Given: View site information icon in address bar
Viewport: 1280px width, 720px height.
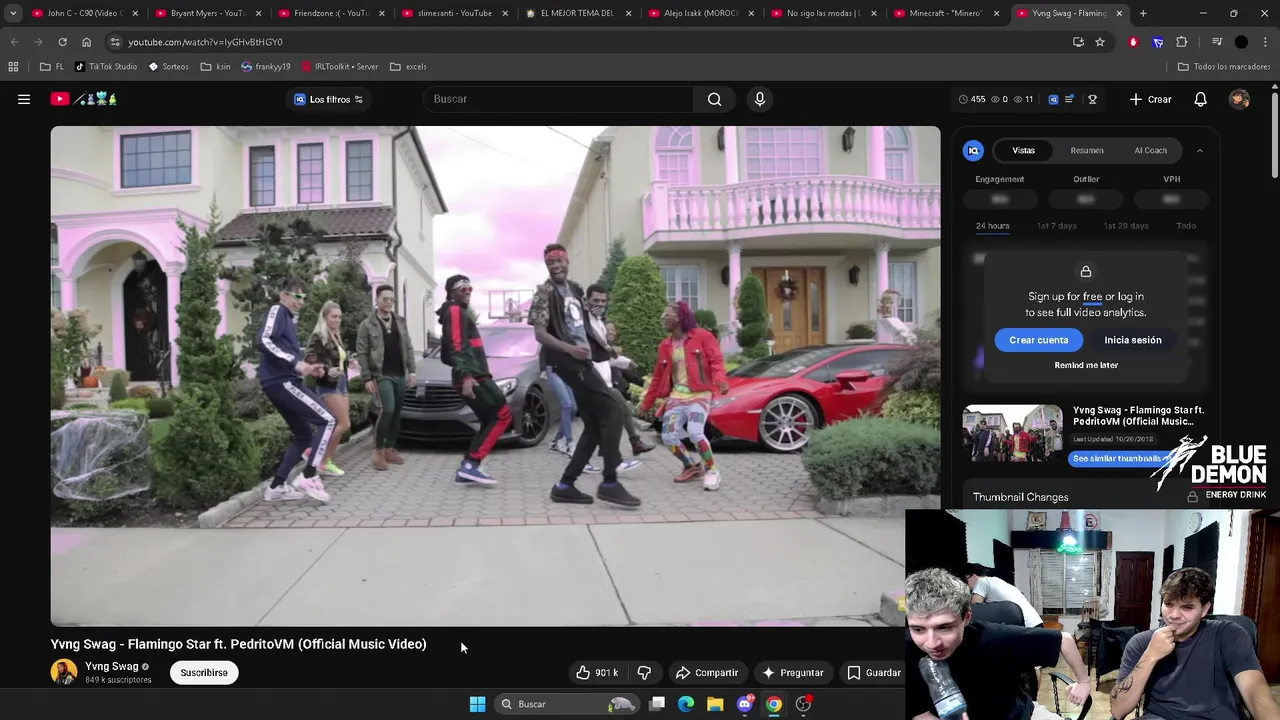Looking at the screenshot, I should click(115, 42).
